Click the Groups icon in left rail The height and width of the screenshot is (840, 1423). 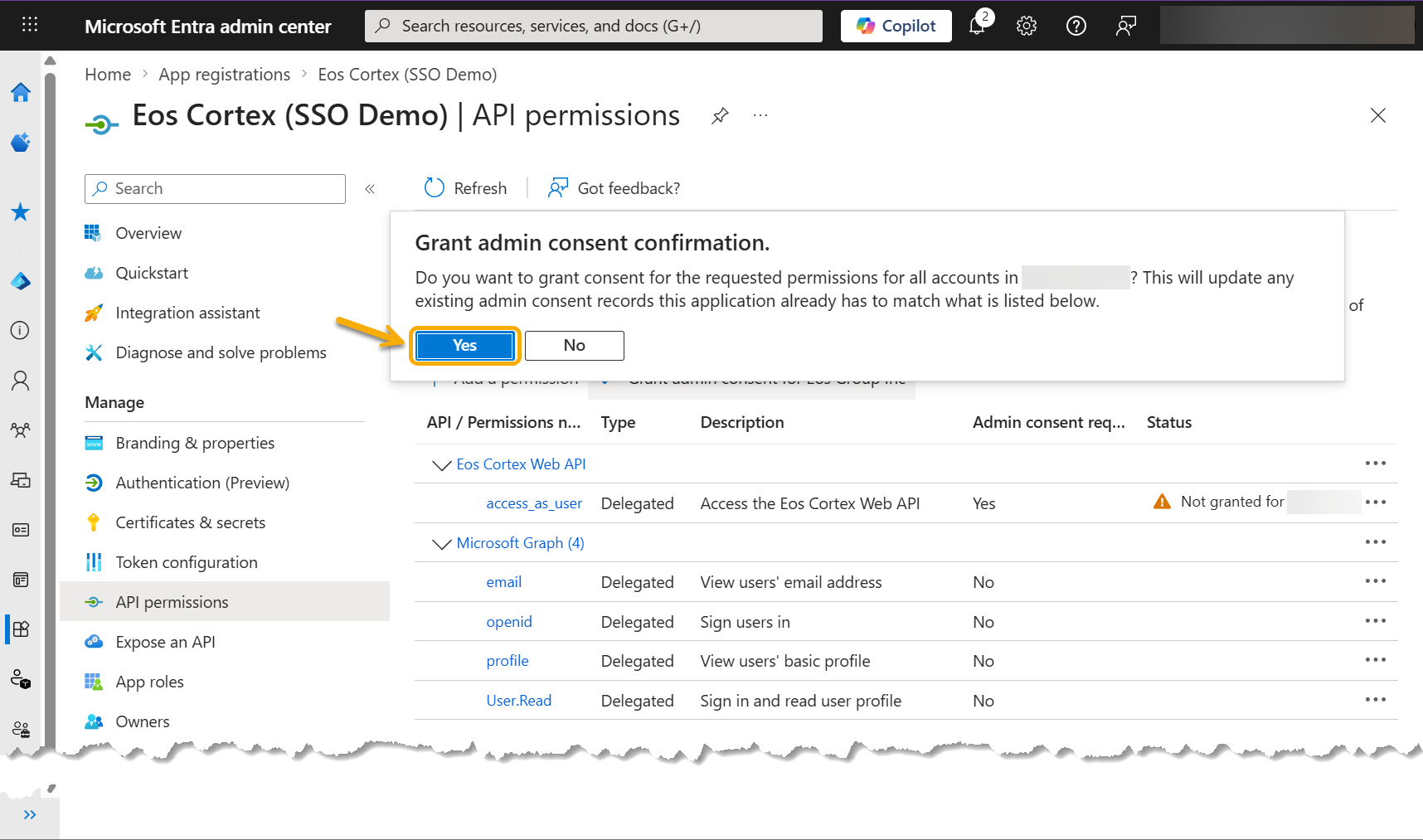pos(21,430)
